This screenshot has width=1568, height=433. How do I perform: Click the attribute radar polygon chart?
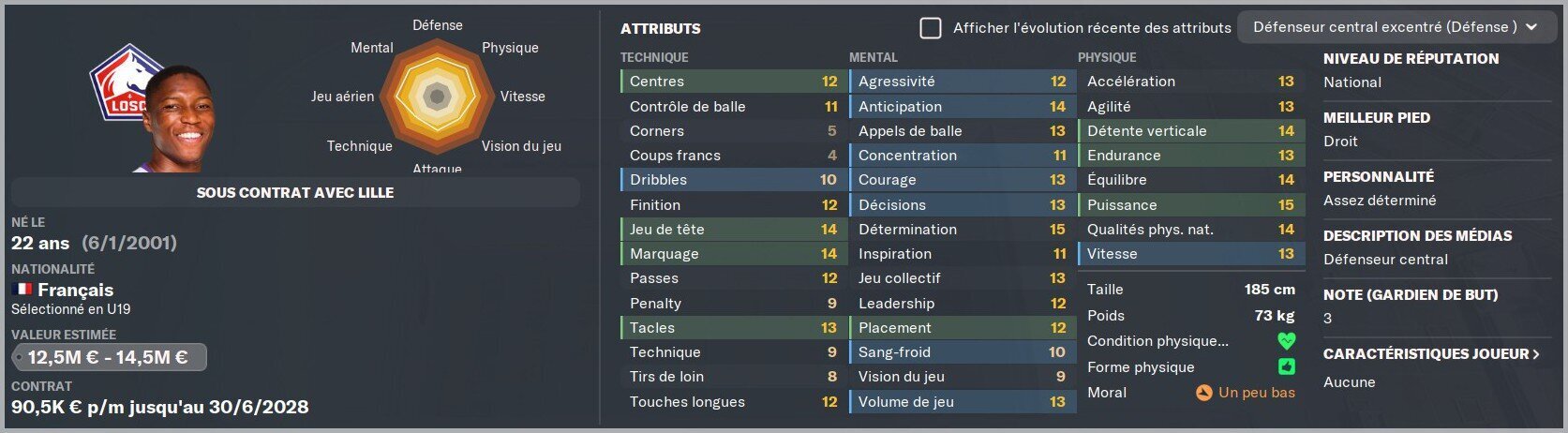[436, 96]
